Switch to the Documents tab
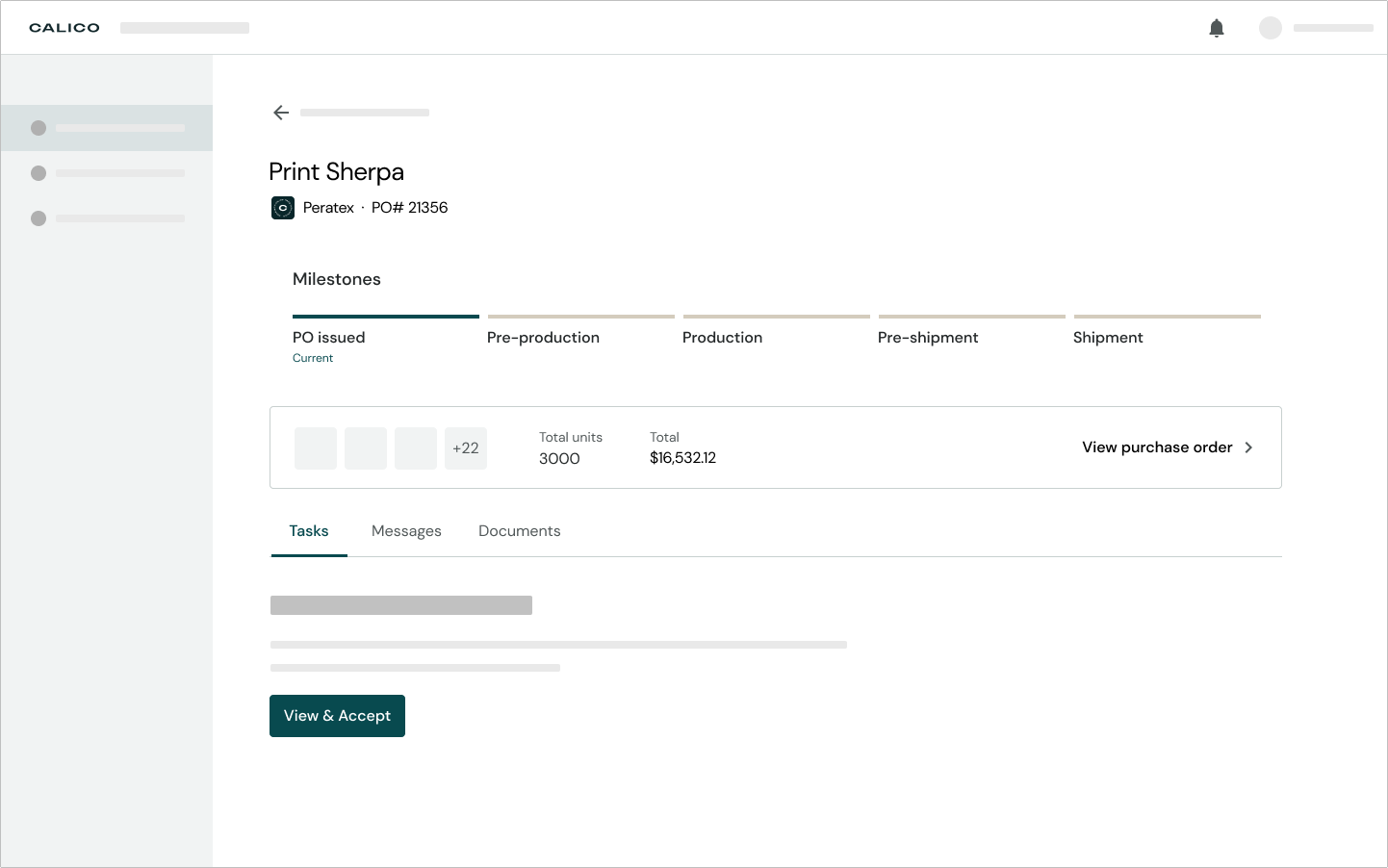The width and height of the screenshot is (1388, 868). click(519, 531)
